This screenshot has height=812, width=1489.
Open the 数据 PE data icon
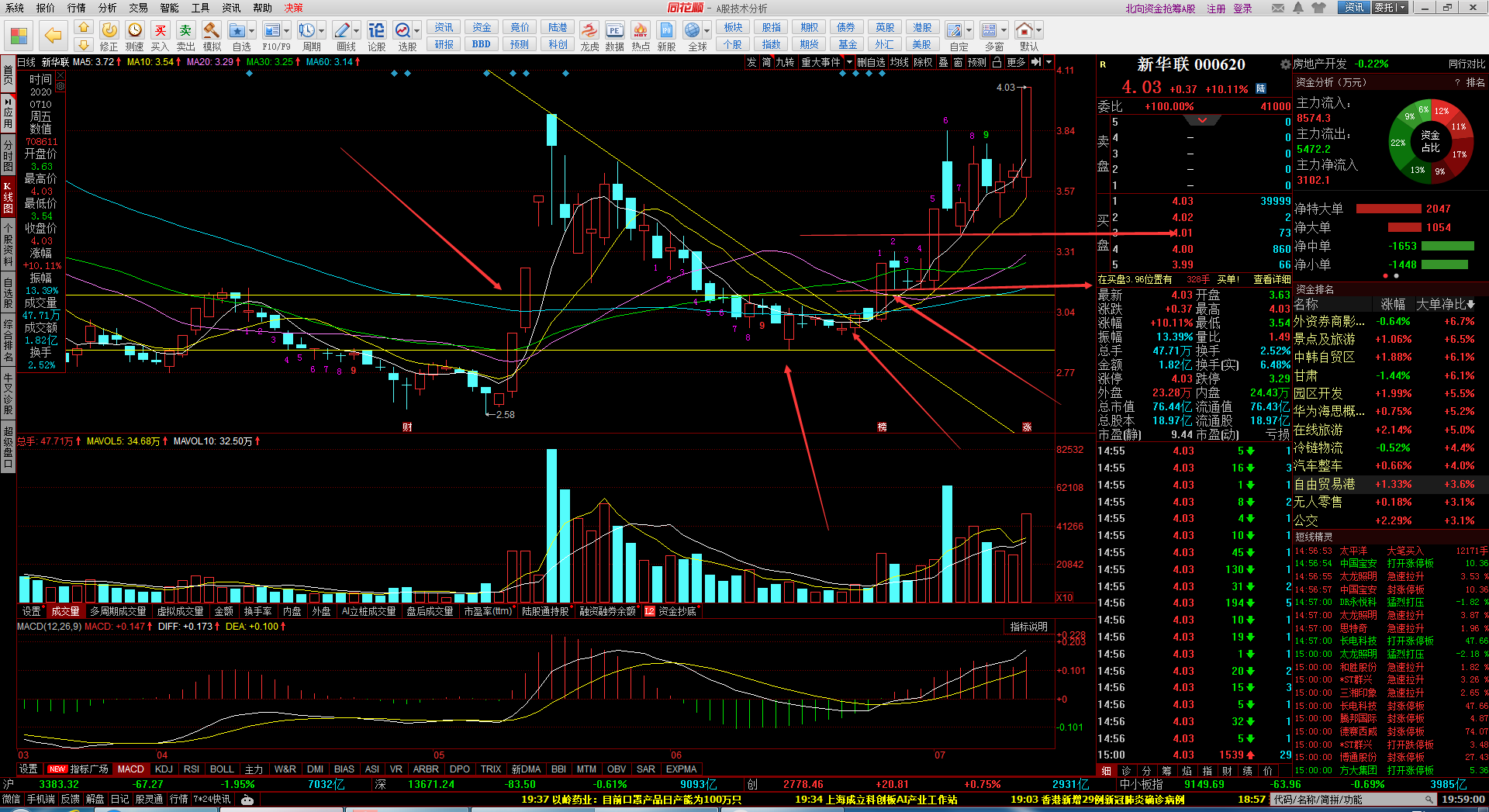tap(614, 30)
